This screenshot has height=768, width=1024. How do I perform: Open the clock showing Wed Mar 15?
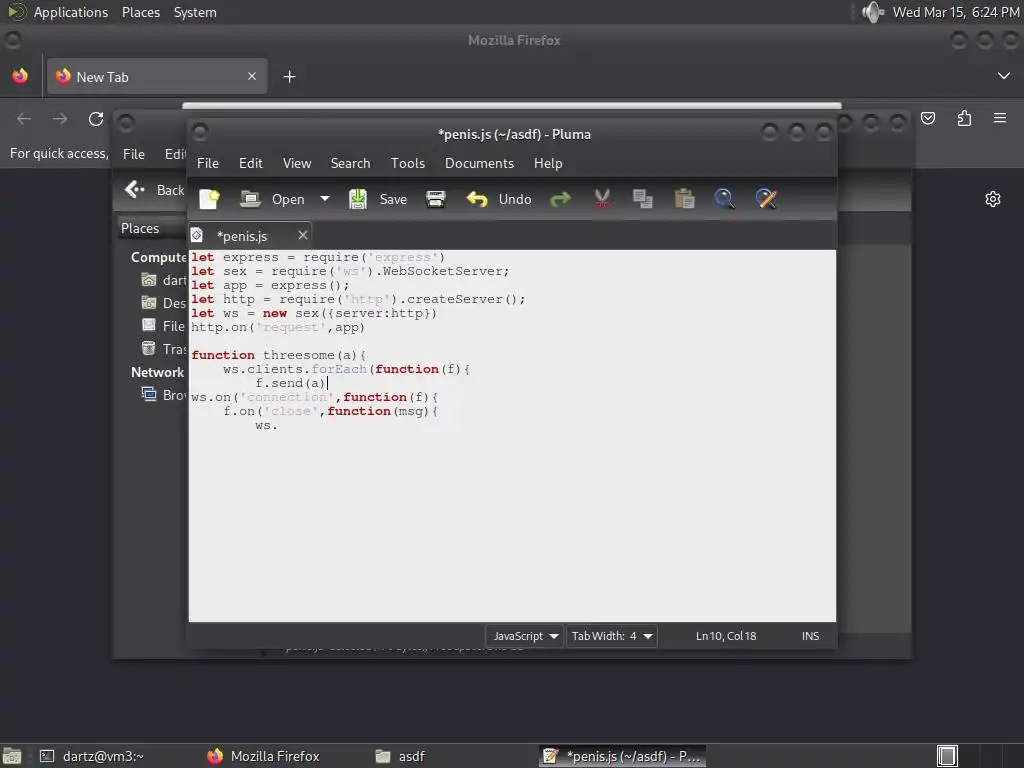(x=956, y=12)
